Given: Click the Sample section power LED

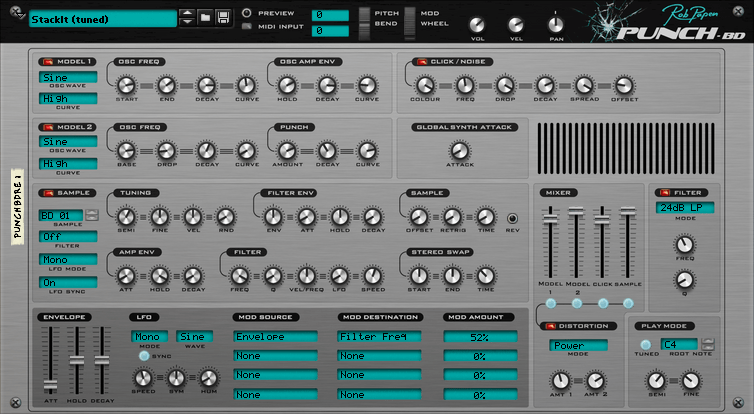Looking at the screenshot, I should click(45, 192).
